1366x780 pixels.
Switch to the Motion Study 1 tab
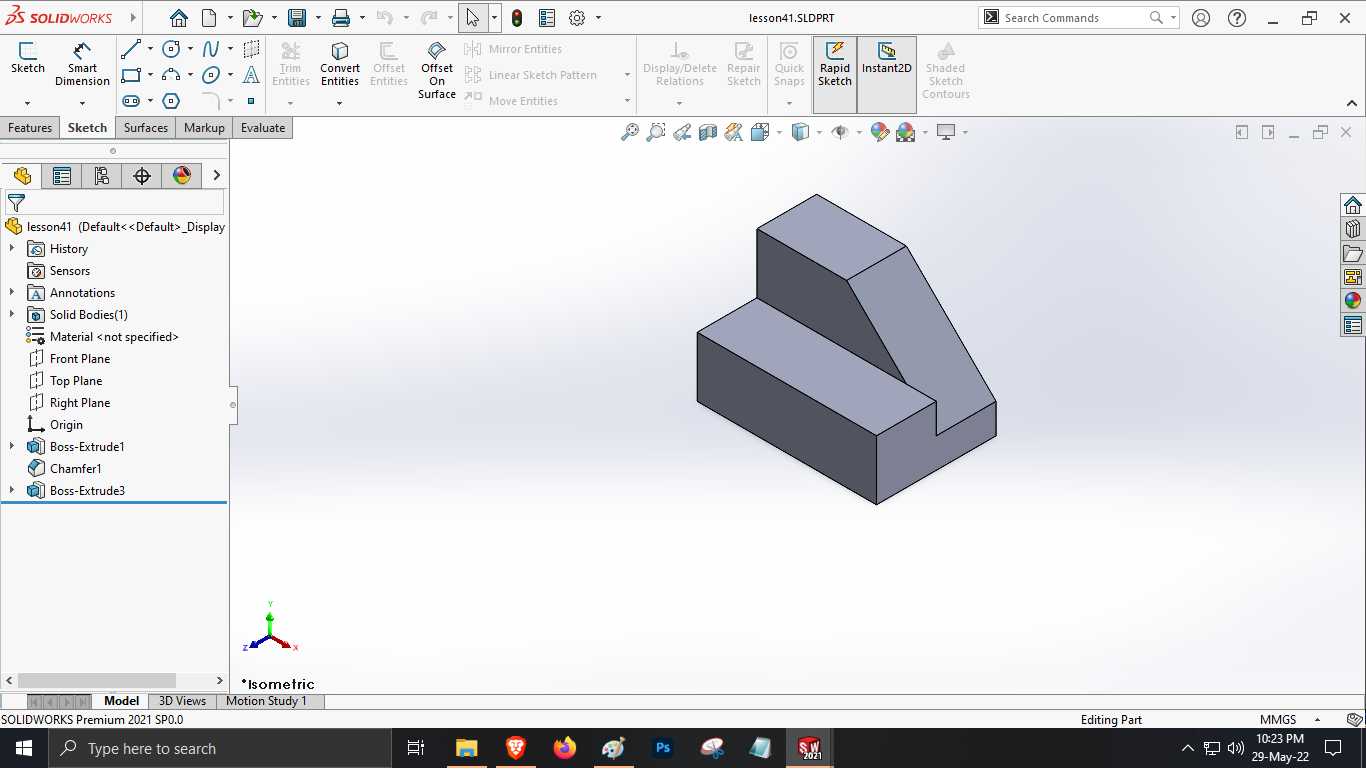click(x=266, y=701)
